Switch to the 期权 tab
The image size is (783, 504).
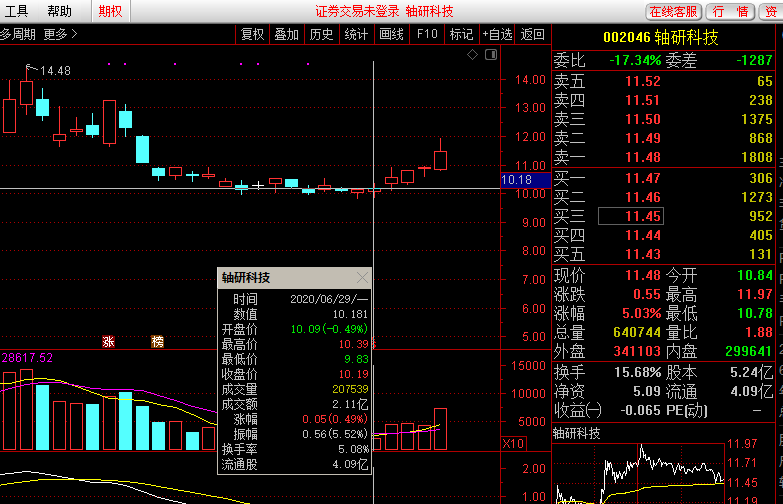(x=110, y=11)
